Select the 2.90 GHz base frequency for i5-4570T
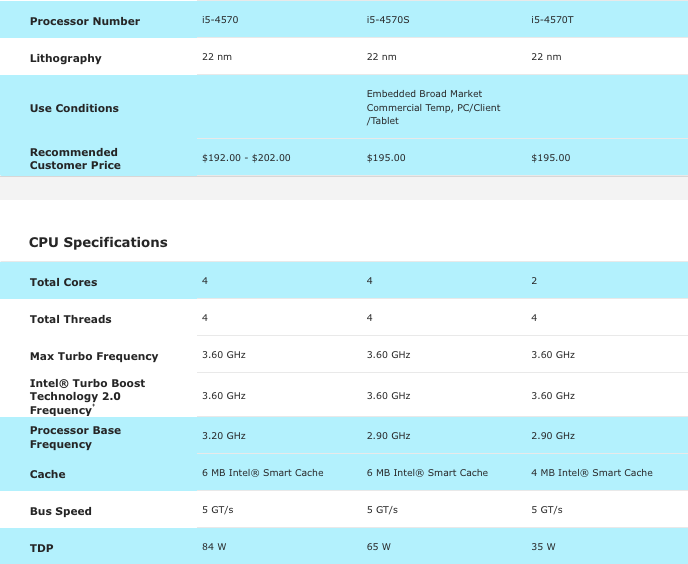The height and width of the screenshot is (564, 688). (553, 436)
